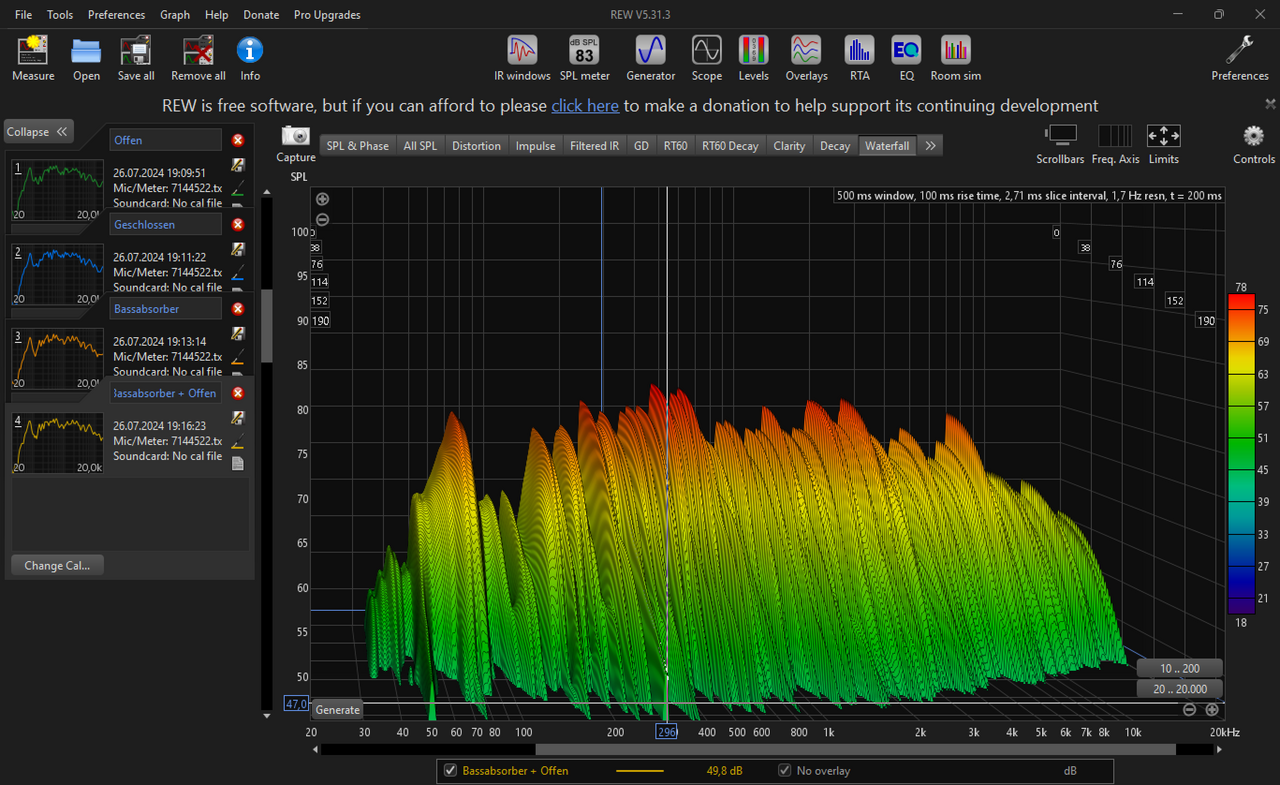
Task: Change yellow trace colour of Bassabsorber + Offen
Action: click(x=238, y=441)
